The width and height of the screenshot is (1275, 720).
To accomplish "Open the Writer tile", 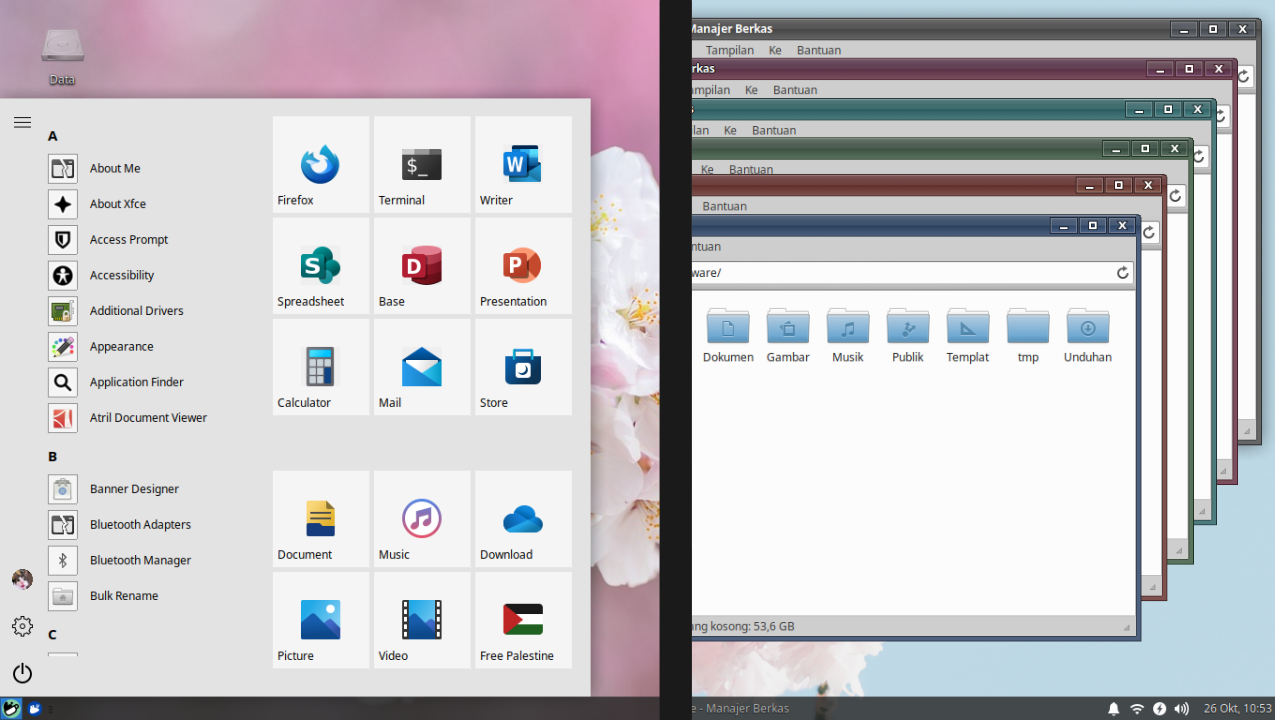I will click(x=523, y=164).
